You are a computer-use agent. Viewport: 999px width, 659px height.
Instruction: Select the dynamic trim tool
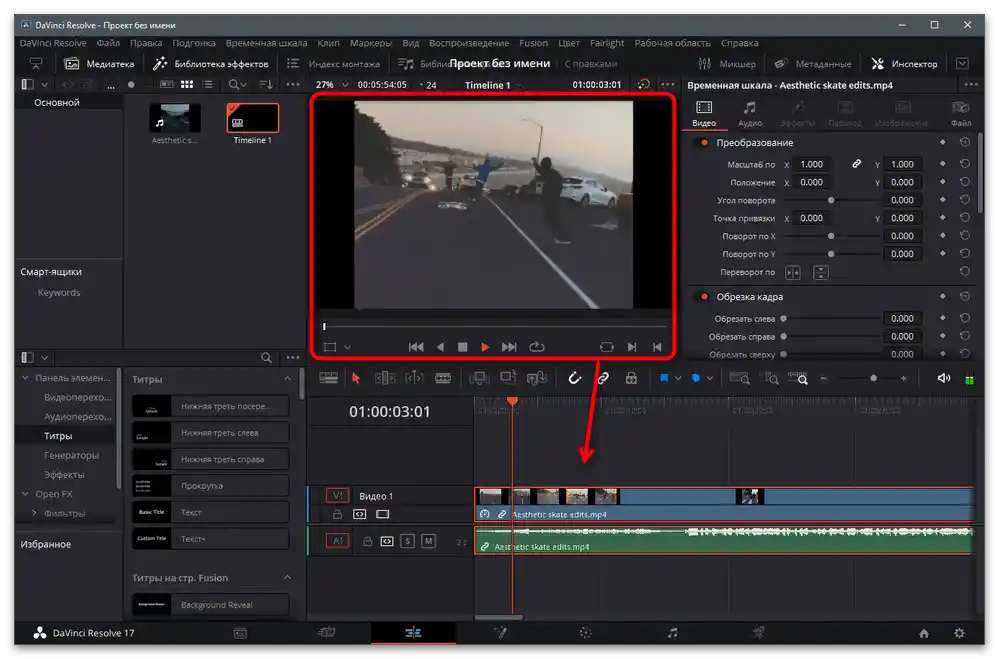[414, 379]
